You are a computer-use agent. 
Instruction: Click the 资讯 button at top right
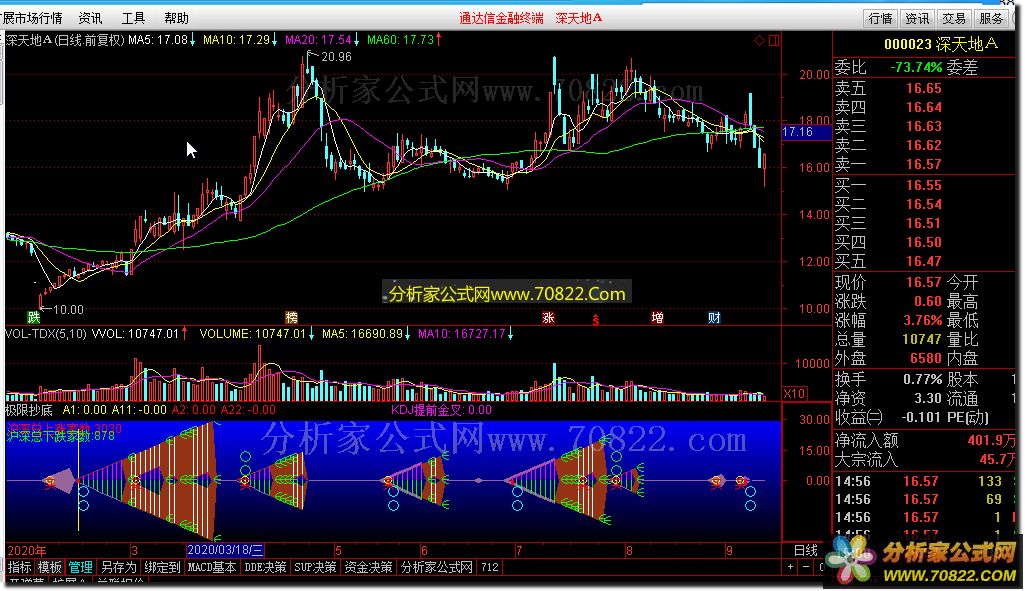click(916, 19)
